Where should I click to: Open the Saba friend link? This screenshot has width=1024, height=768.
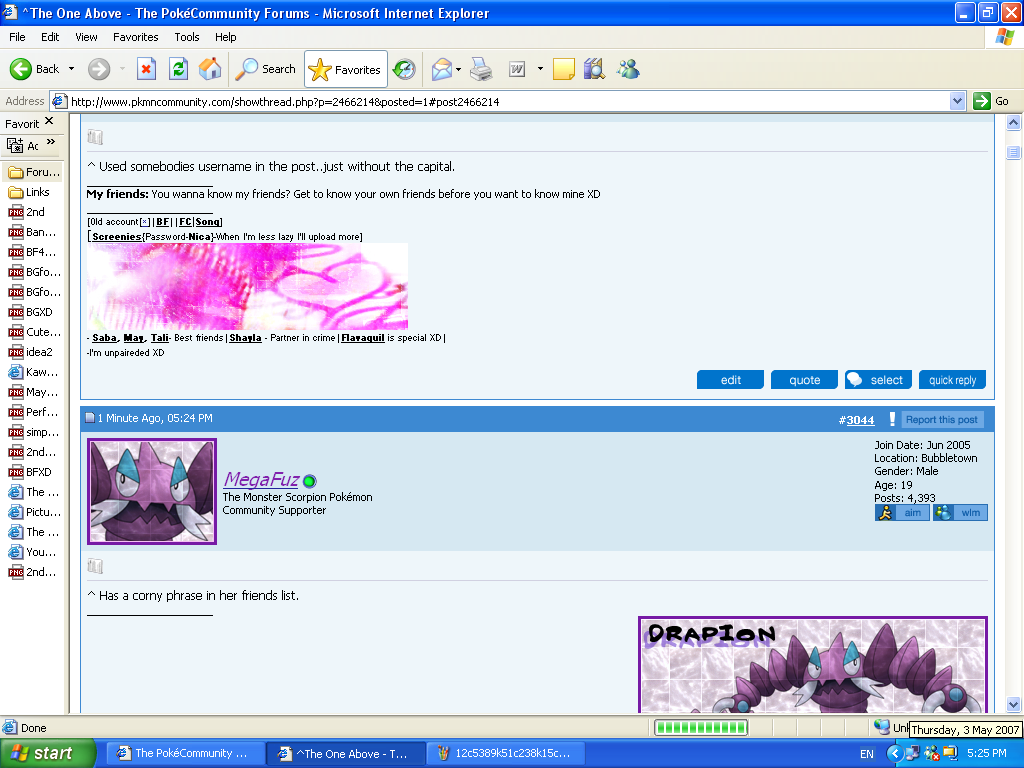coord(104,338)
